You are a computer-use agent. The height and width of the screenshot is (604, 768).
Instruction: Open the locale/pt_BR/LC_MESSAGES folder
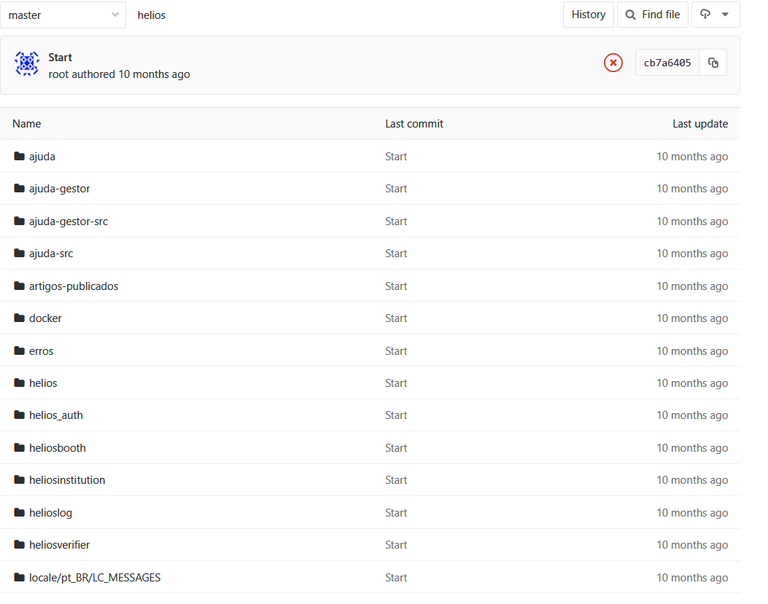95,578
